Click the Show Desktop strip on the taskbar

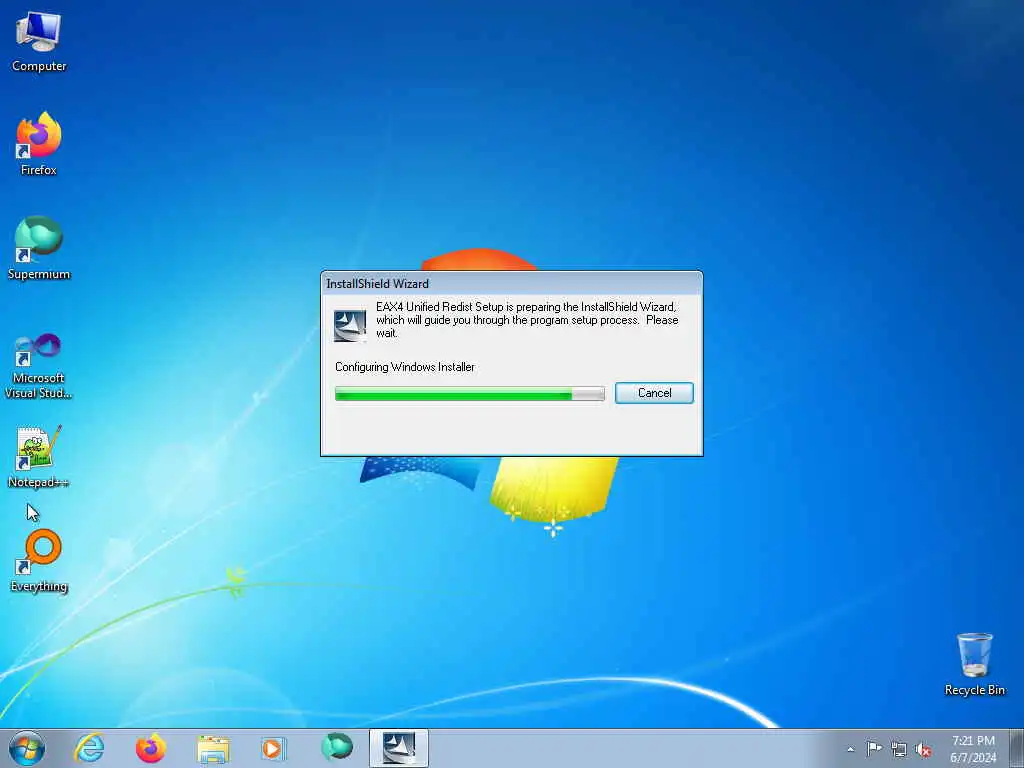click(x=1016, y=748)
